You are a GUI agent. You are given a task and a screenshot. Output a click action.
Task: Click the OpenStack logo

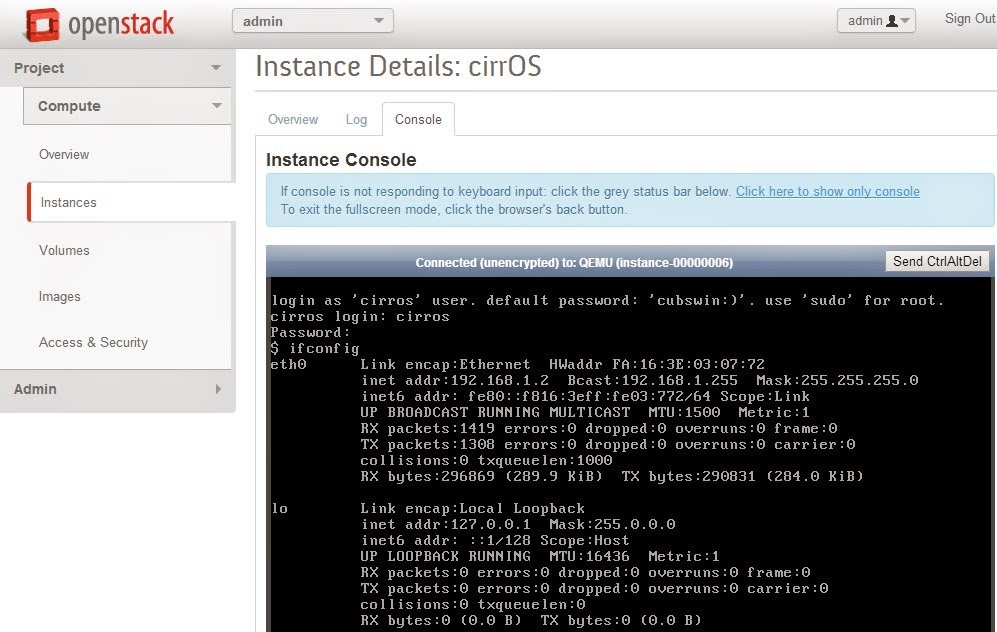99,24
